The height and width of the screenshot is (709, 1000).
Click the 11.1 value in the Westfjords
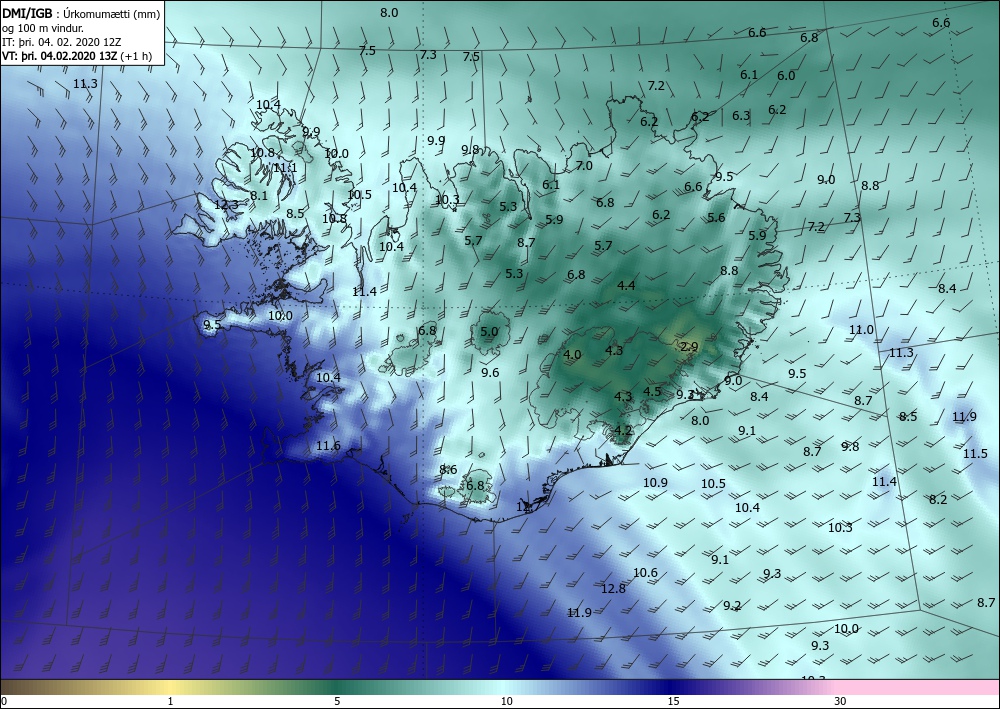point(285,168)
